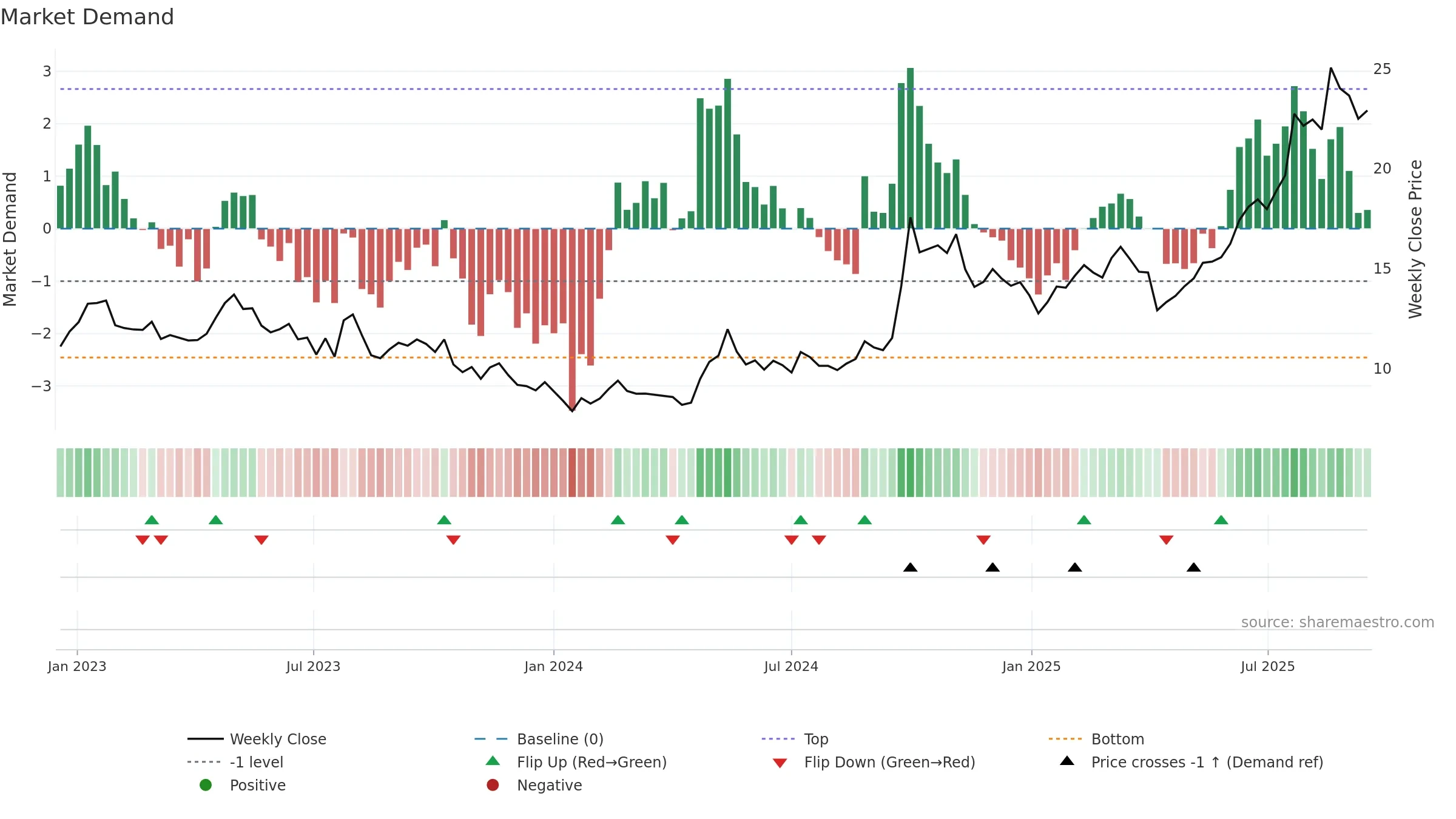
Task: Toggle the Top legend entry
Action: click(x=795, y=739)
